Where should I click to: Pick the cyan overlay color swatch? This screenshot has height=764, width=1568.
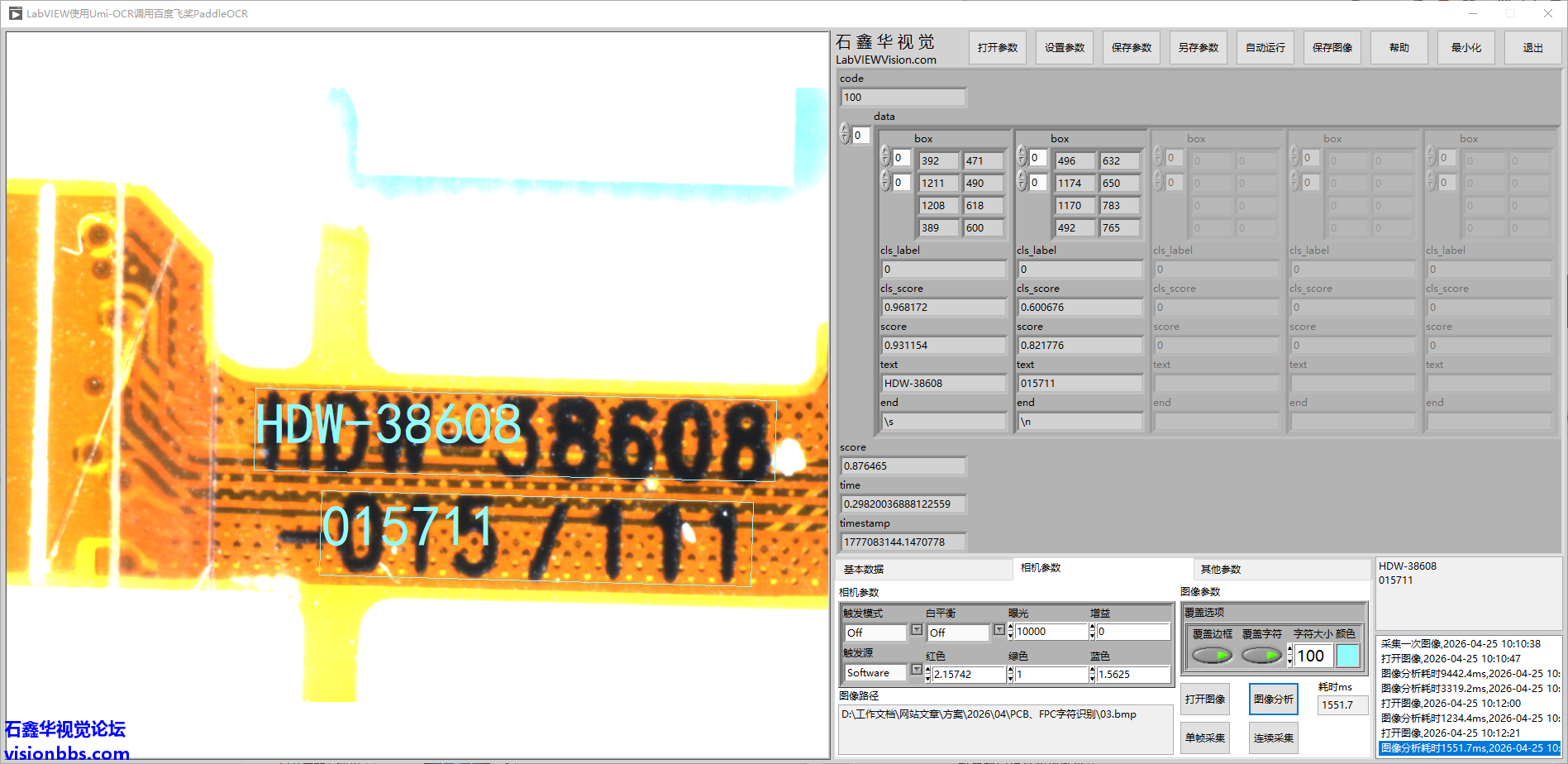(x=1347, y=657)
